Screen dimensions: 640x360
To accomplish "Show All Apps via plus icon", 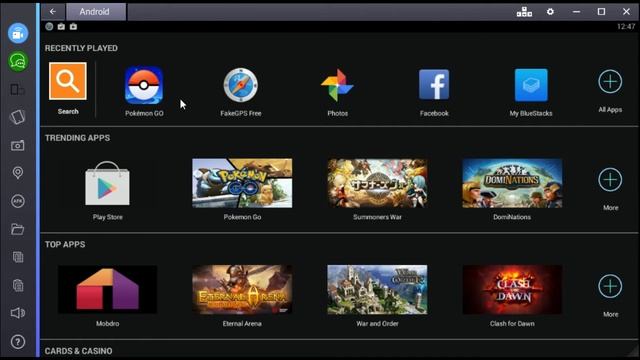I will click(610, 82).
